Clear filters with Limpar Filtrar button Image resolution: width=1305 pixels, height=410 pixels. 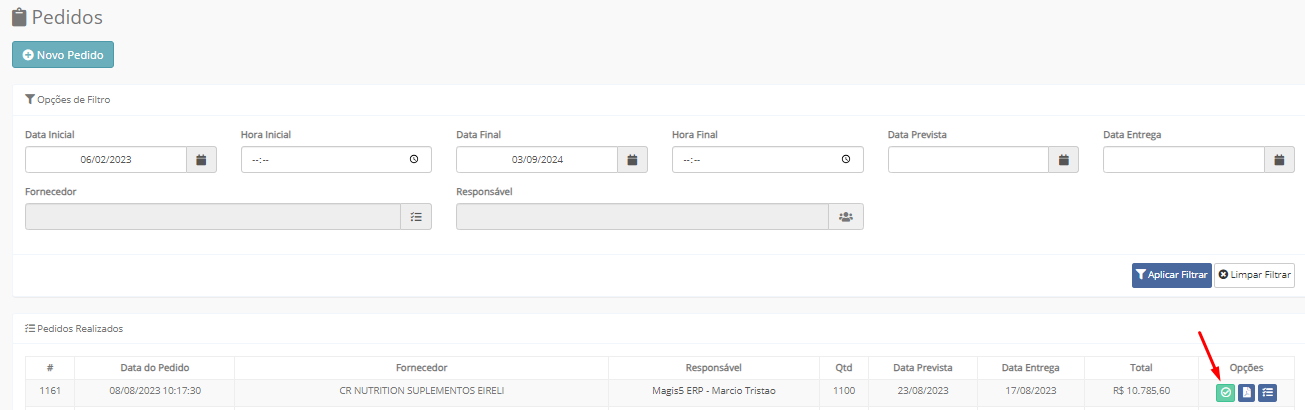pos(1254,275)
